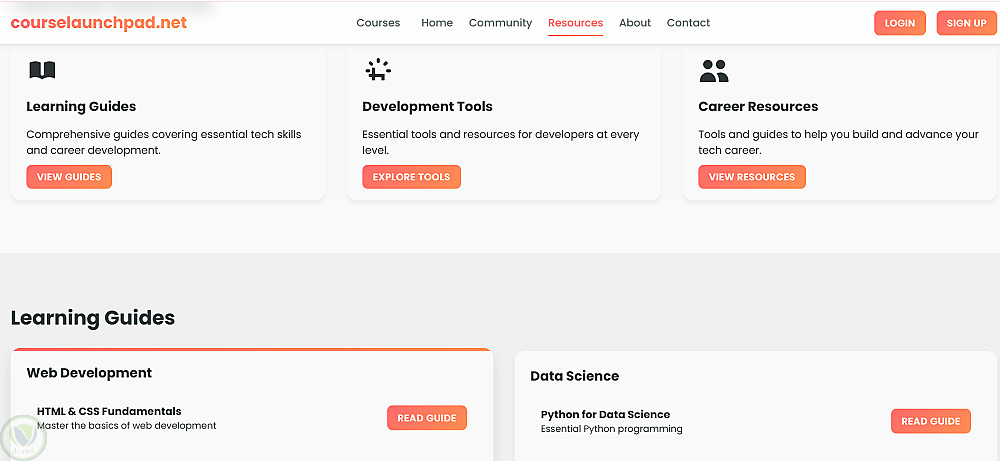Click the Career Resources people icon

pyautogui.click(x=714, y=71)
